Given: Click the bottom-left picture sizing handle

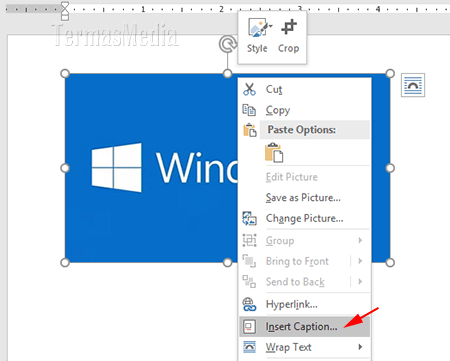Looking at the screenshot, I should pos(65,263).
